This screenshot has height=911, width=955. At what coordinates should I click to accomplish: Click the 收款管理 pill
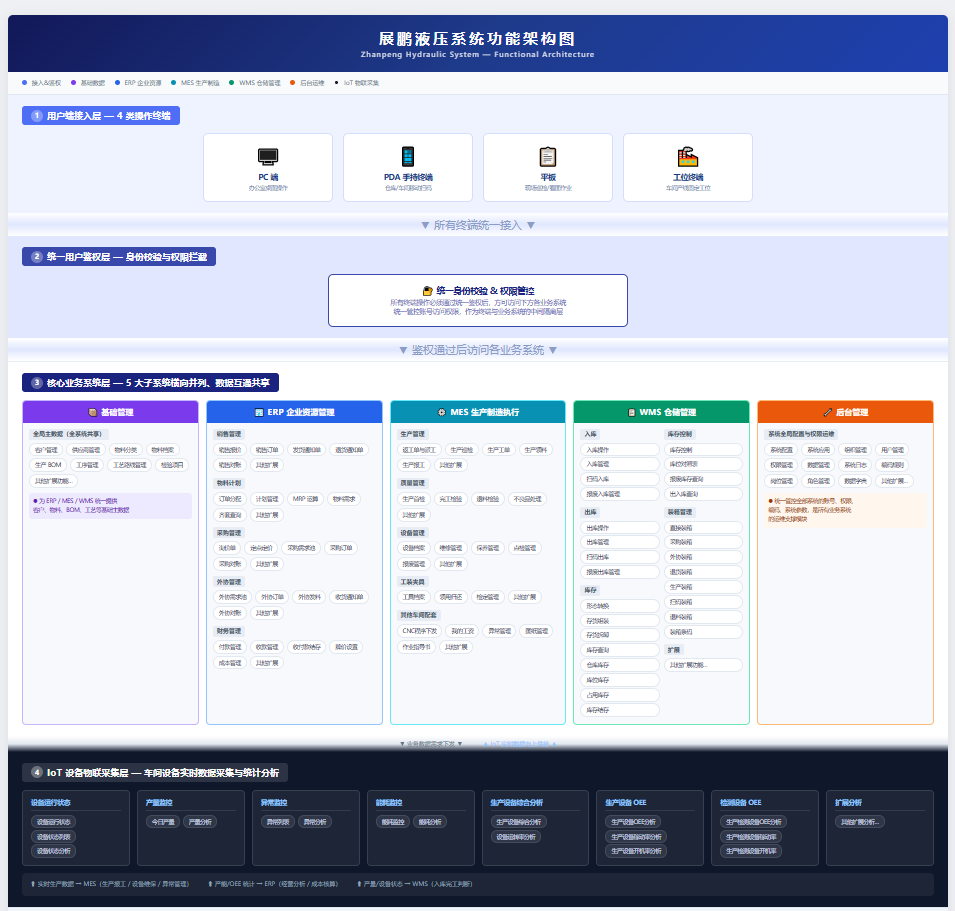267,647
